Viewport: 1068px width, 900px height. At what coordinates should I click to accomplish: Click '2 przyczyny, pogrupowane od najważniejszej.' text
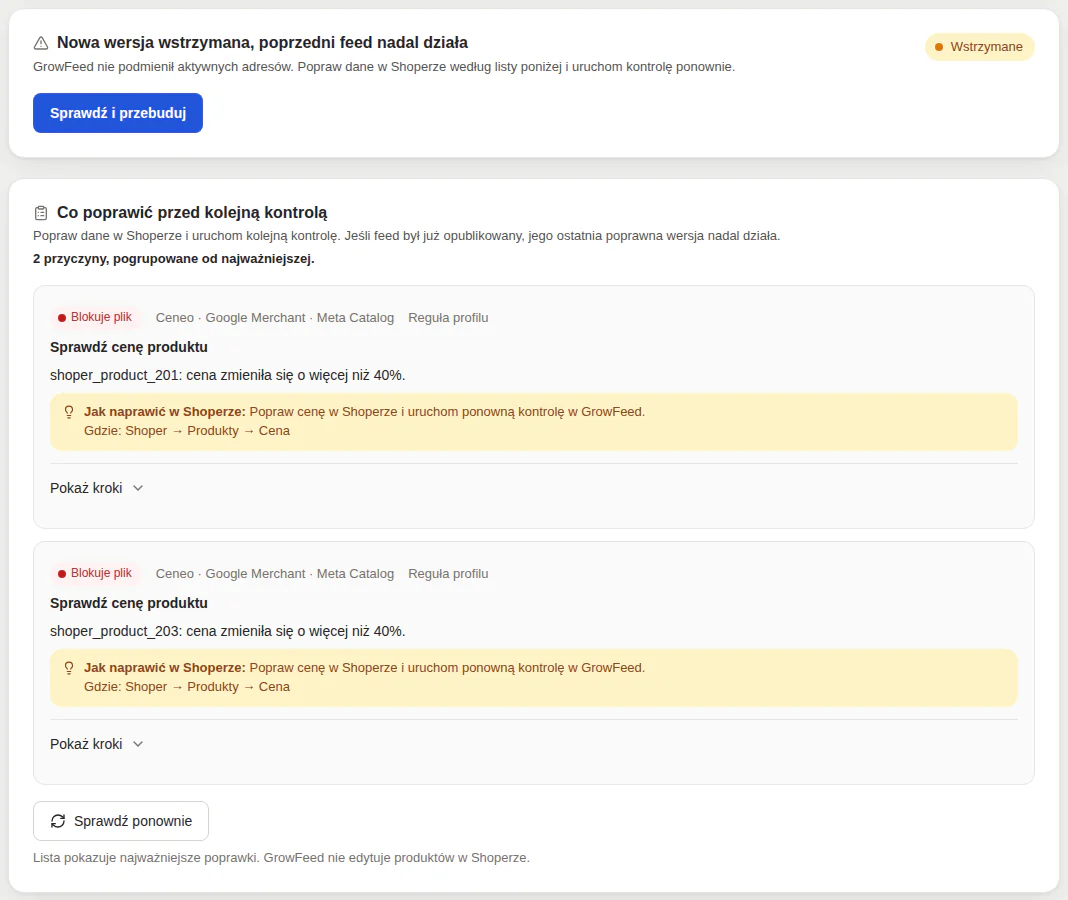point(174,259)
